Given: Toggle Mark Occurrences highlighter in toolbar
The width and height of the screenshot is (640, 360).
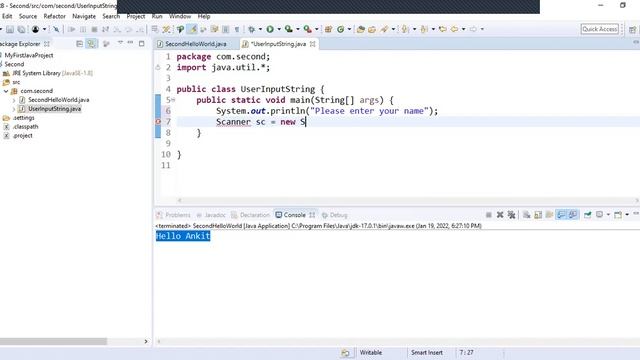Looking at the screenshot, I should [192, 29].
